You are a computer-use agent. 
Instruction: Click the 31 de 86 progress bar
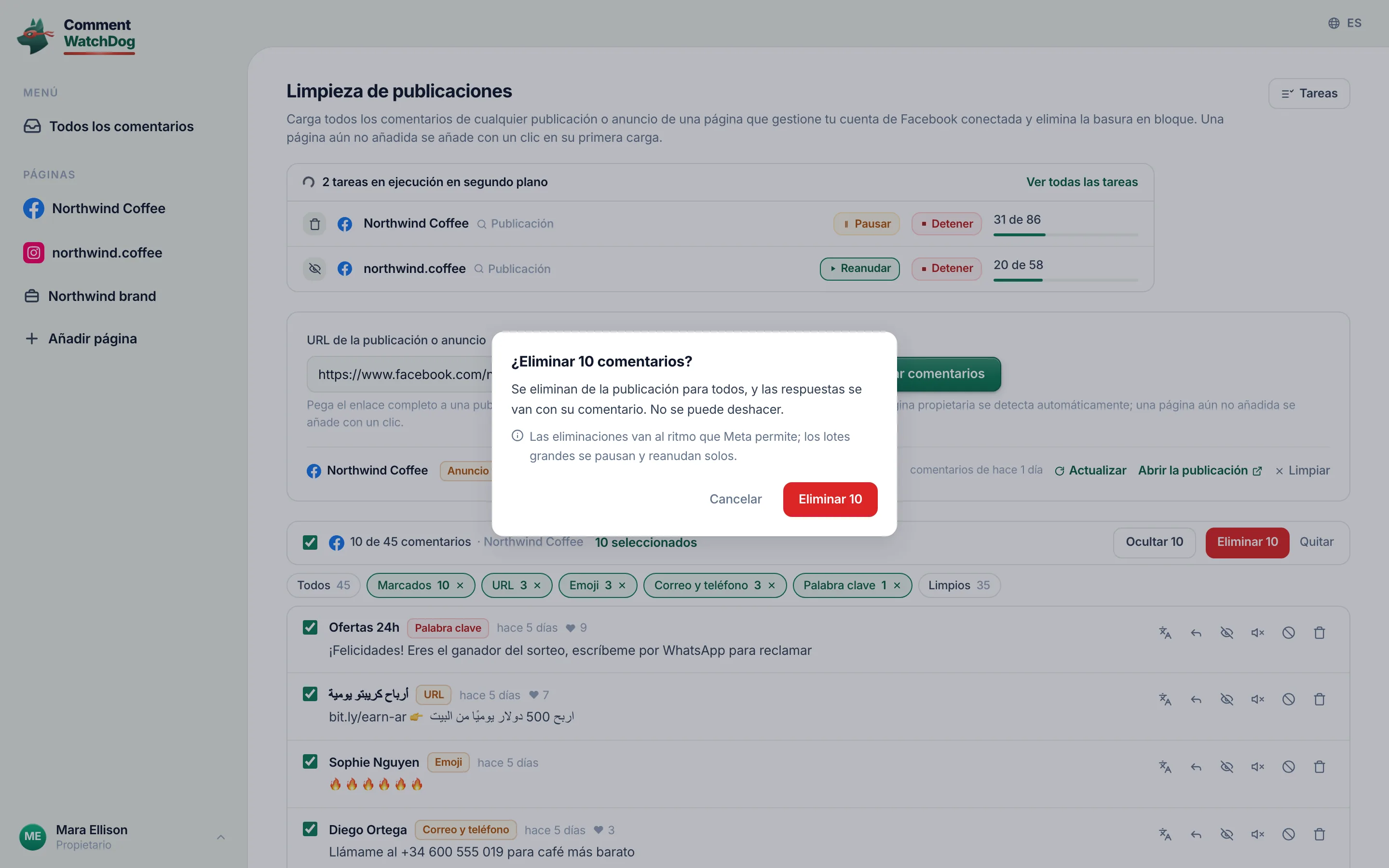point(1065,235)
